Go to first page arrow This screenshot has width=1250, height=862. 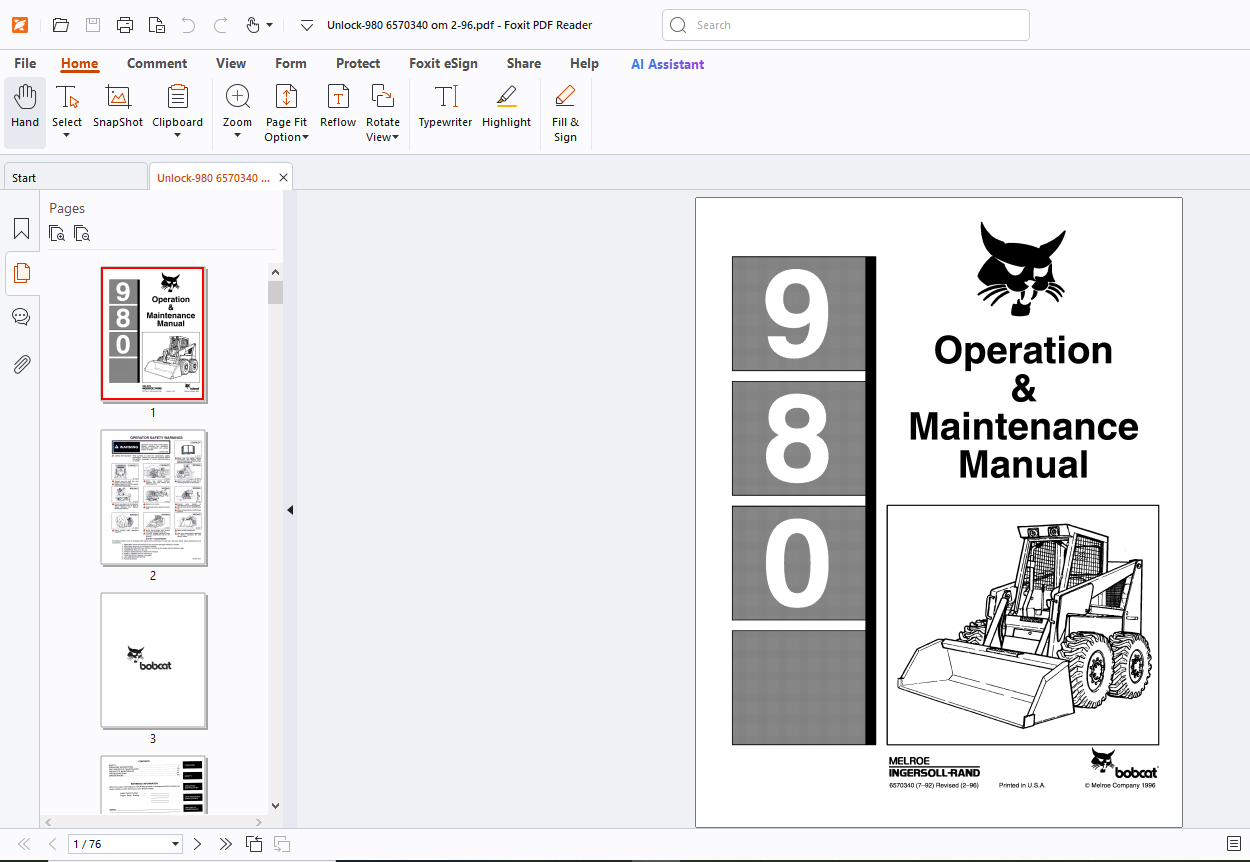24,844
